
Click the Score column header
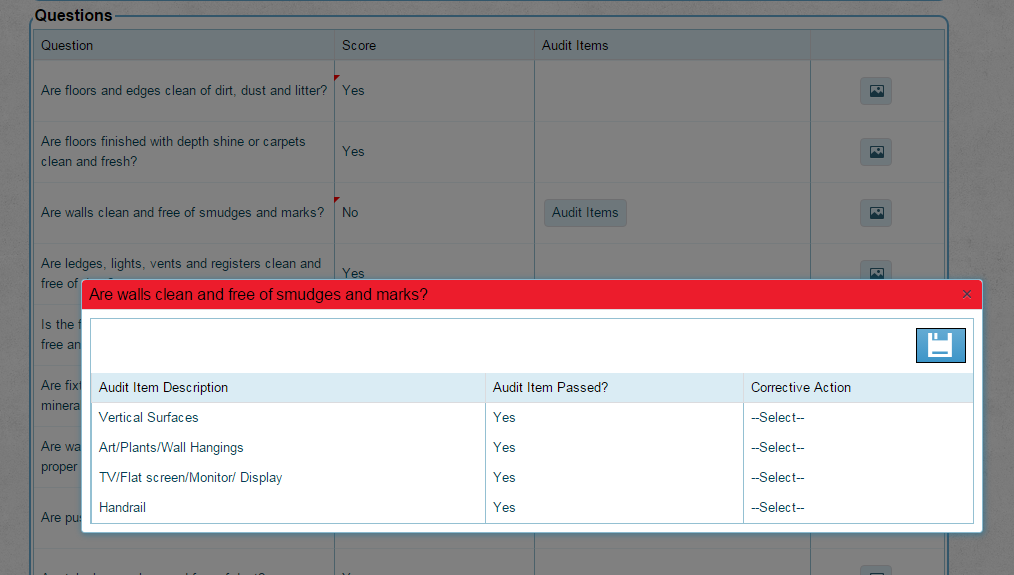point(359,46)
